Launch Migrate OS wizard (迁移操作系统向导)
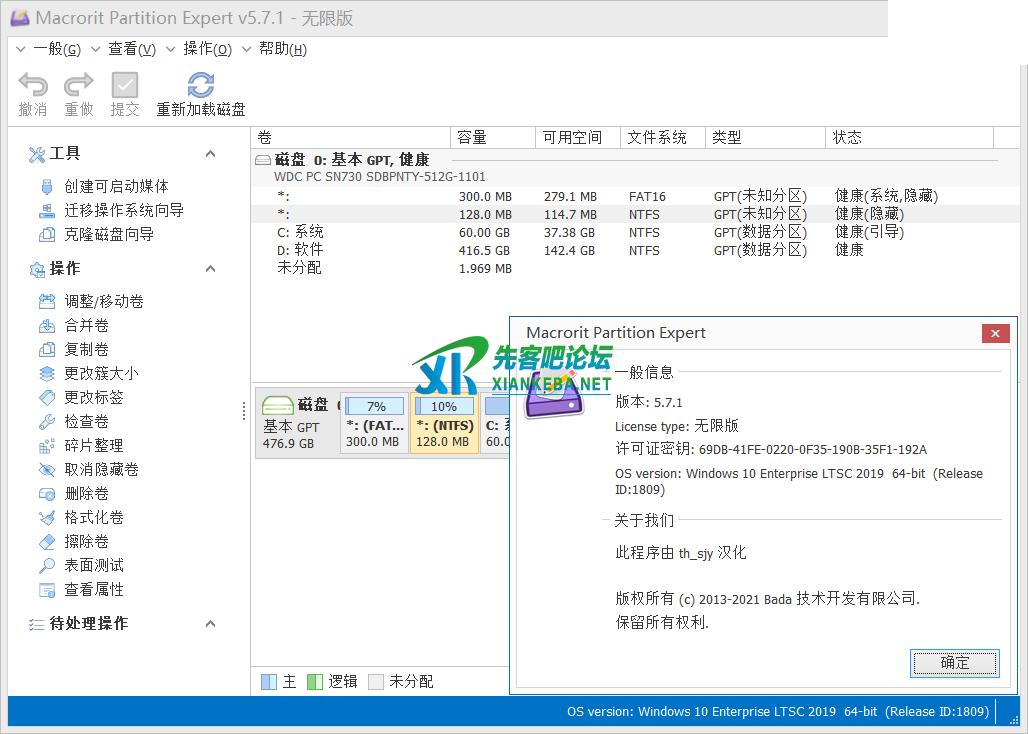 (x=124, y=210)
